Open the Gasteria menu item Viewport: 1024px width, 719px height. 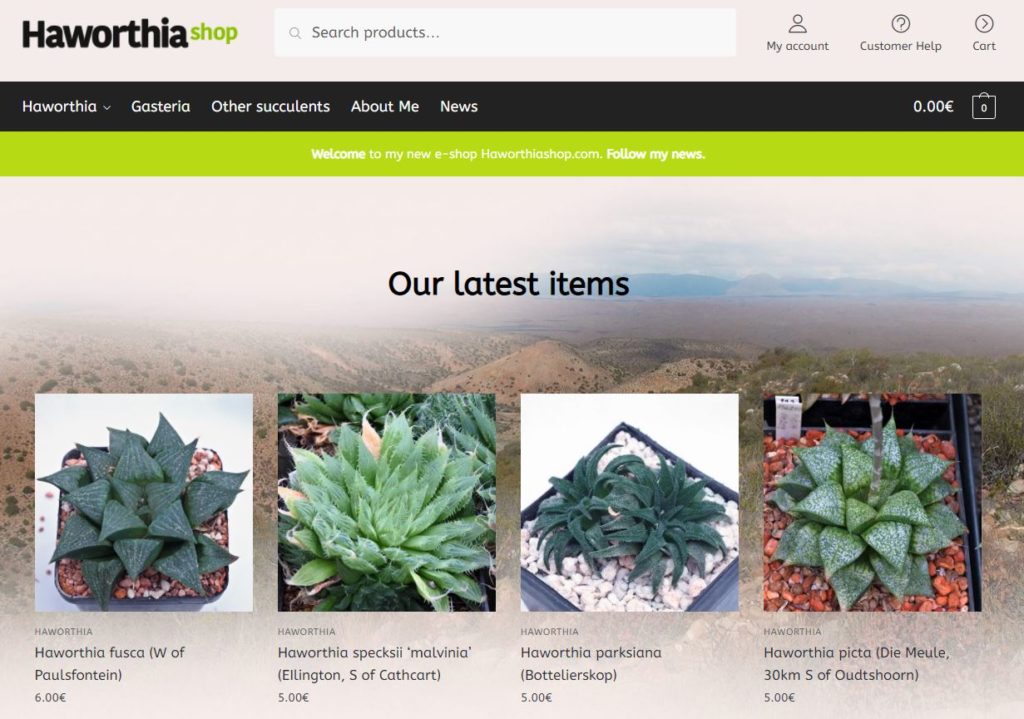point(161,106)
